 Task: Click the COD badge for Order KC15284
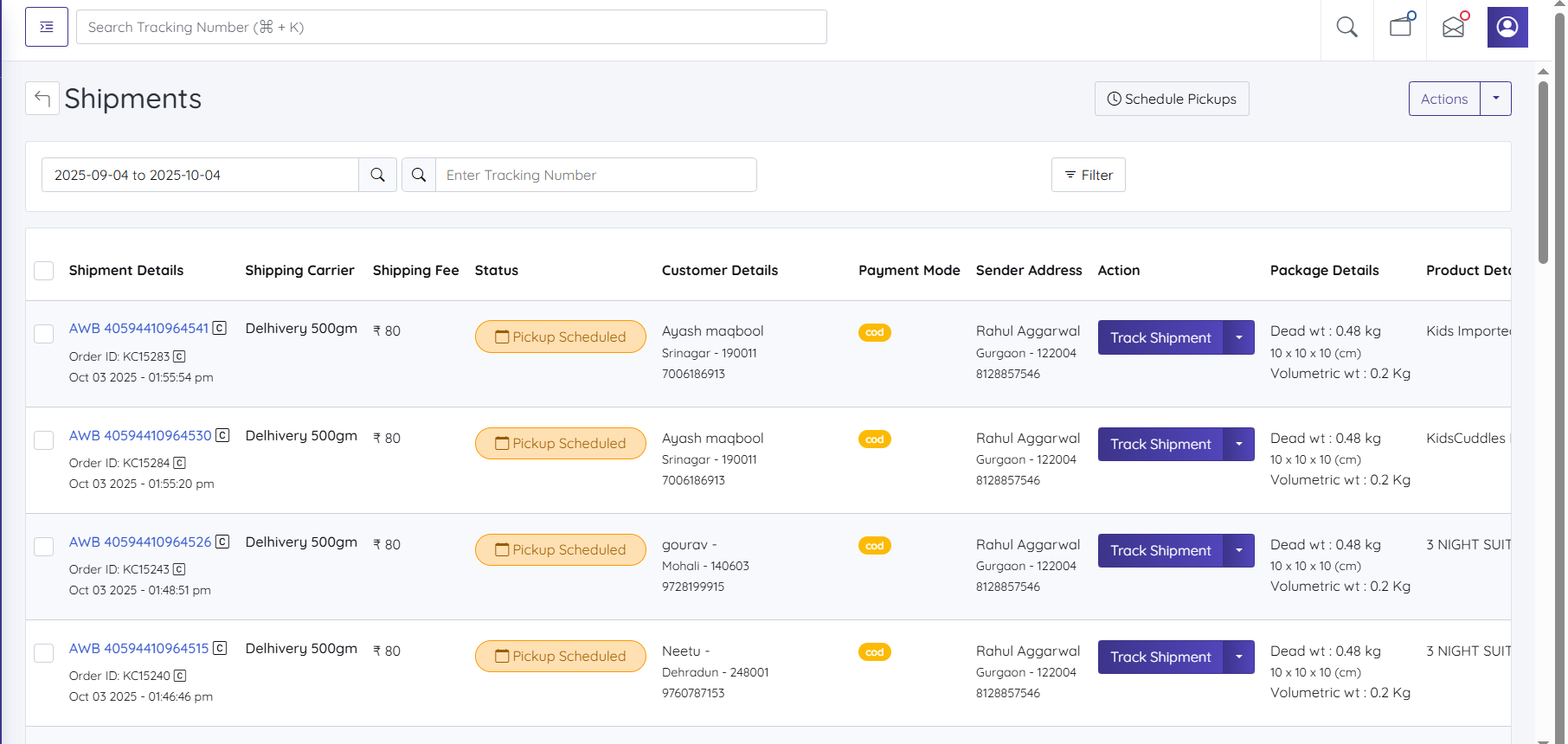(875, 439)
